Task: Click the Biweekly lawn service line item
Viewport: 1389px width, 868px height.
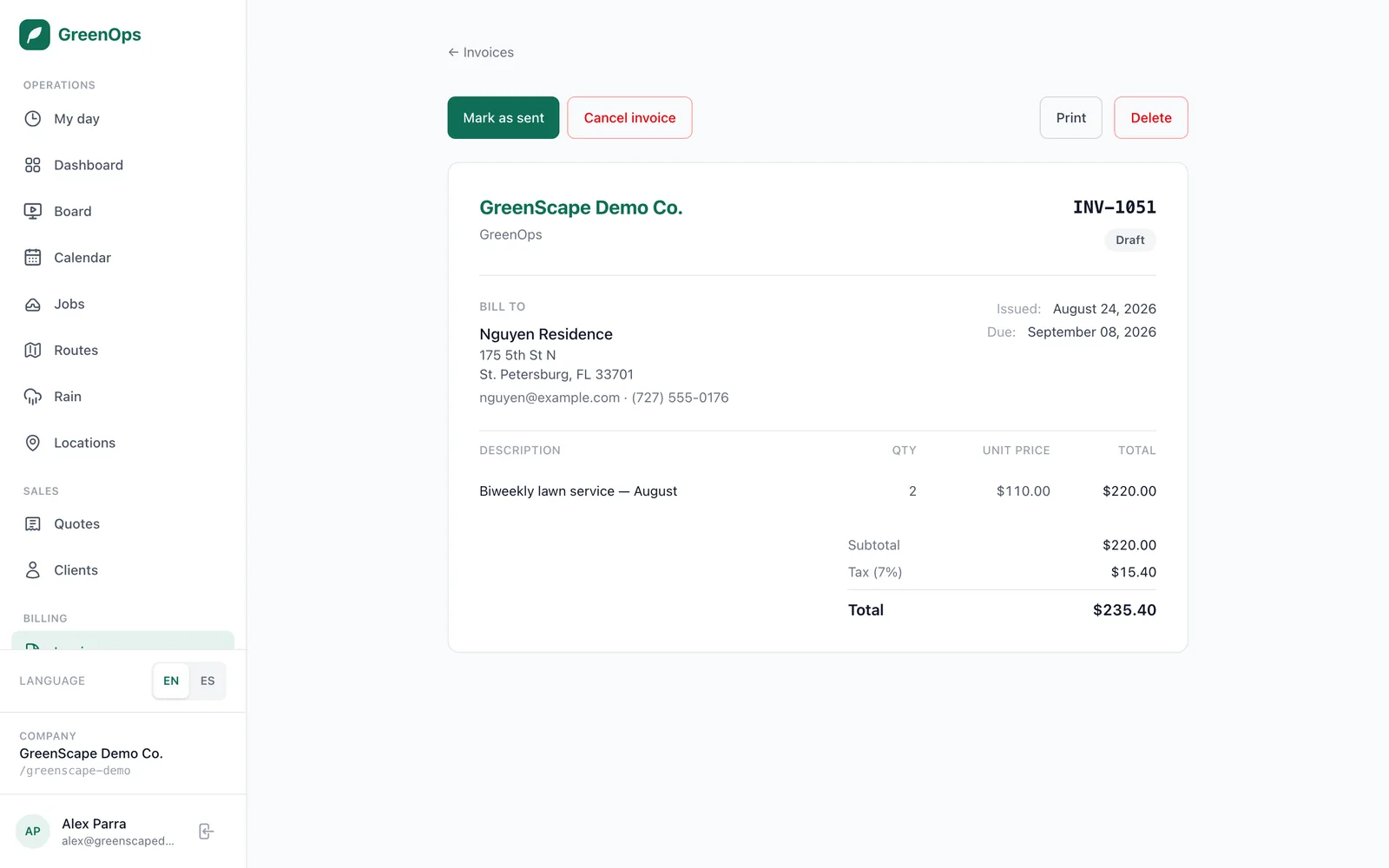Action: (578, 491)
